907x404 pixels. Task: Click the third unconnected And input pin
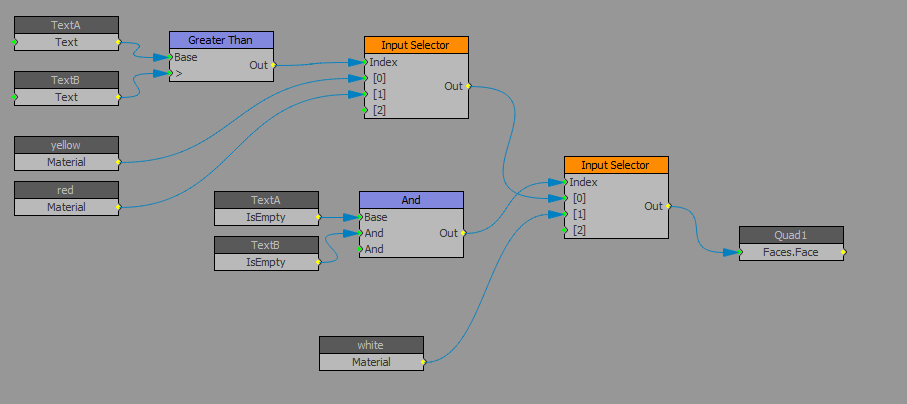(360, 249)
